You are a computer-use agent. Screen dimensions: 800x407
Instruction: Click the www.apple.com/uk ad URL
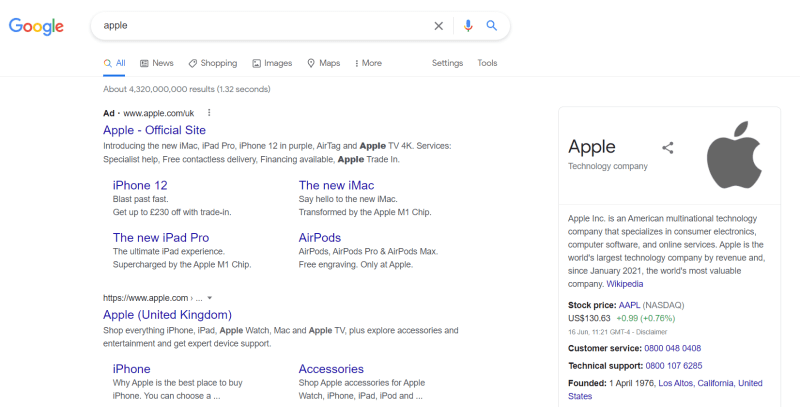[159, 113]
